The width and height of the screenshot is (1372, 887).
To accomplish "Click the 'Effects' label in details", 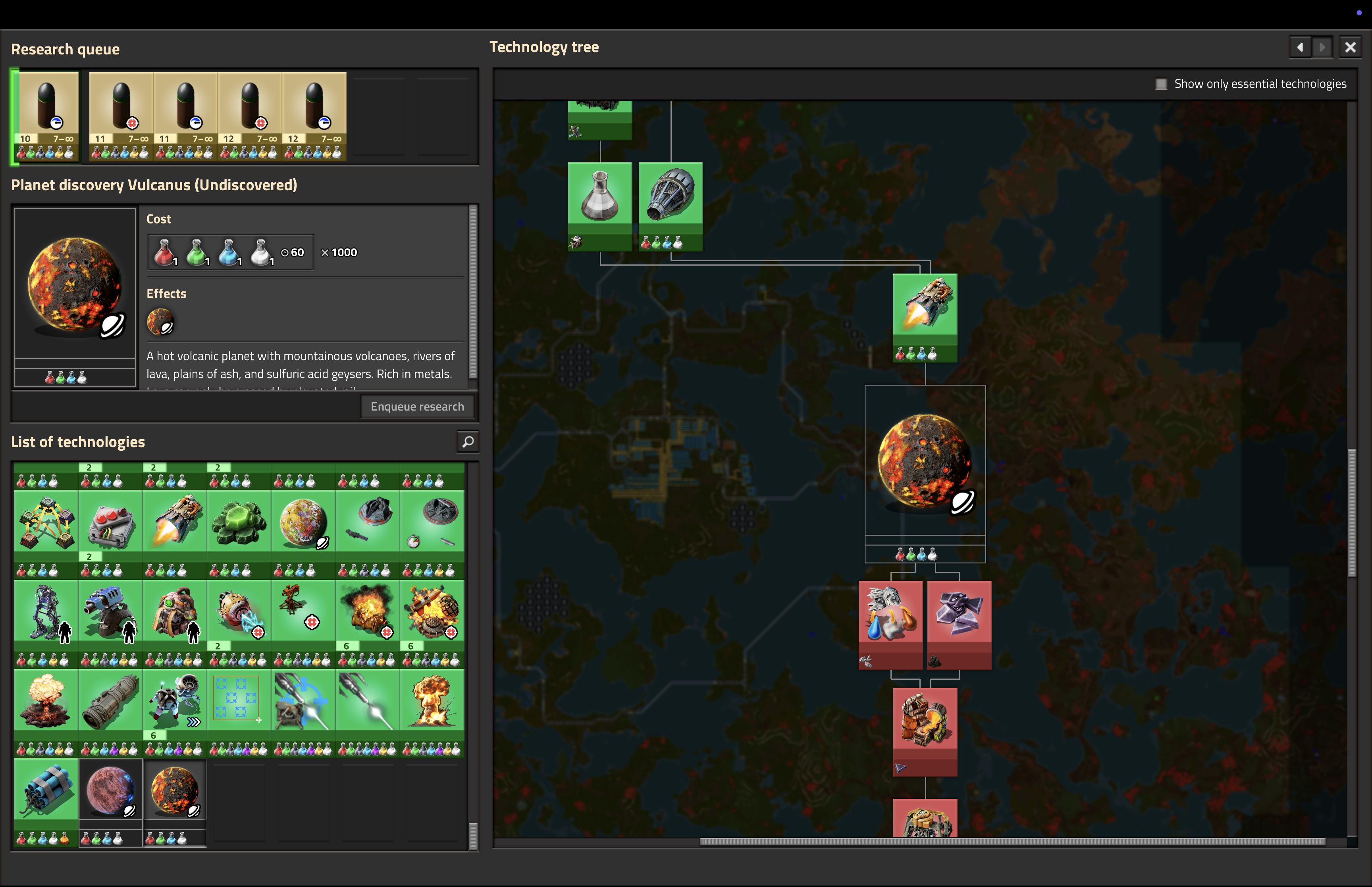I will click(x=166, y=294).
